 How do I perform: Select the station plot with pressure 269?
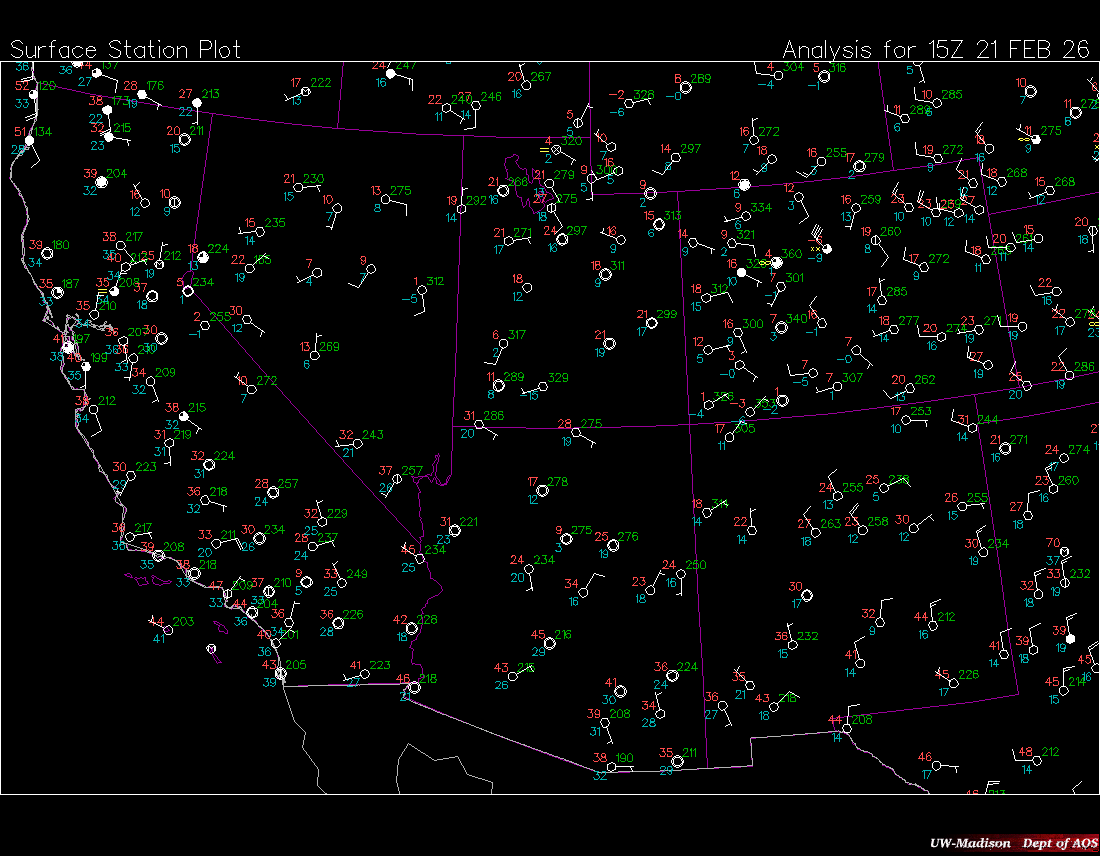314,355
